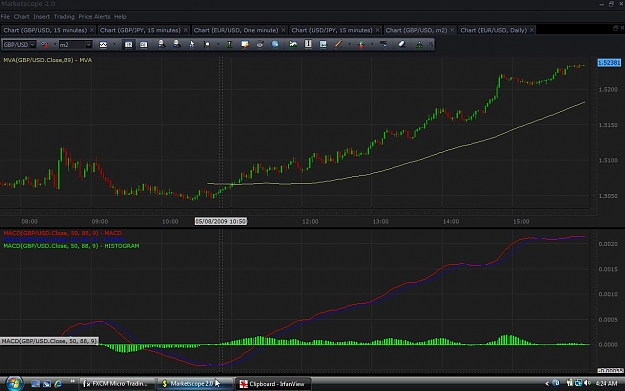Screen dimensions: 625x391
Task: Open the Trading menu
Action: point(64,17)
